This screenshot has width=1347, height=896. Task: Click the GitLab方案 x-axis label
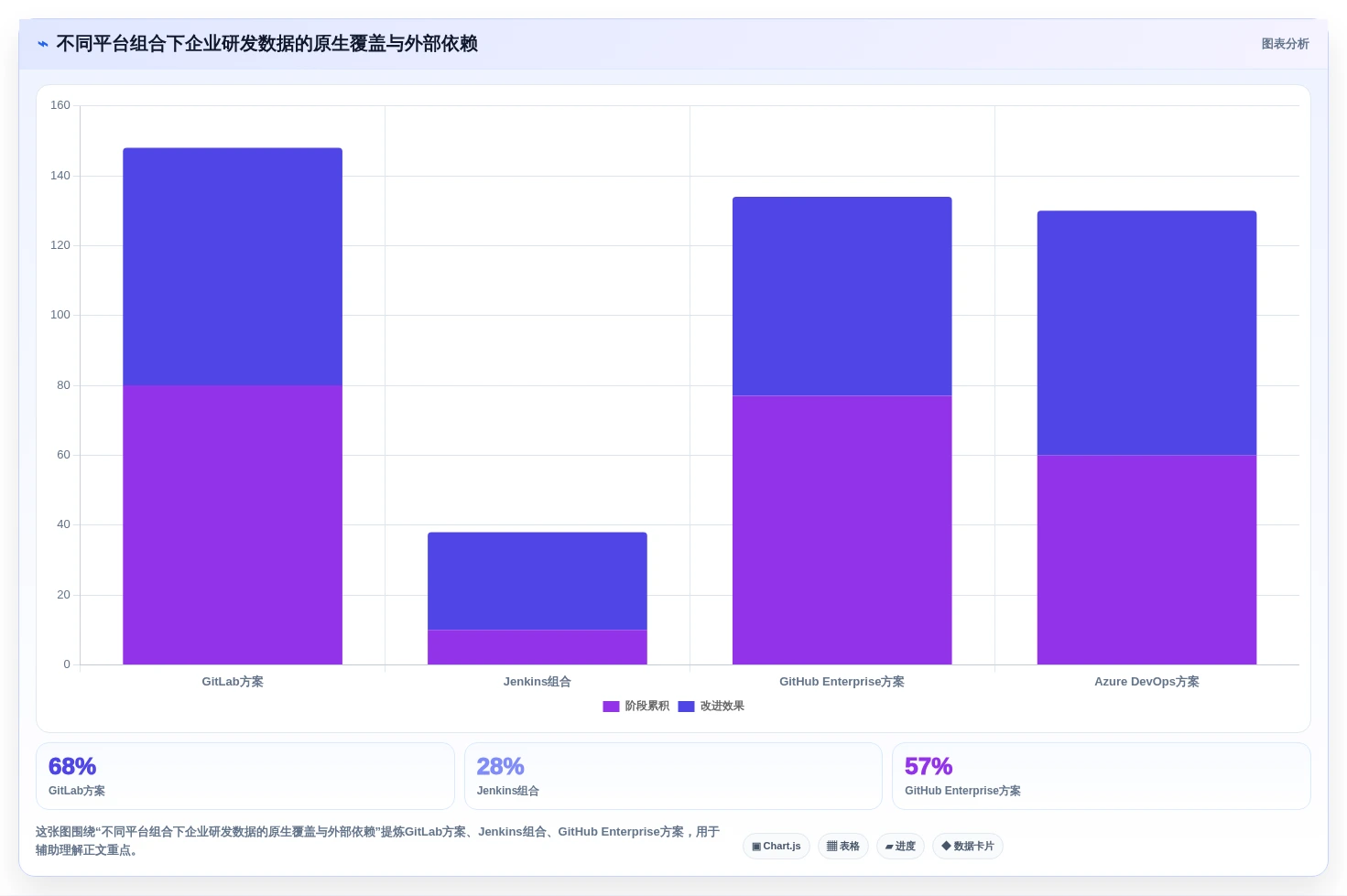(x=233, y=682)
